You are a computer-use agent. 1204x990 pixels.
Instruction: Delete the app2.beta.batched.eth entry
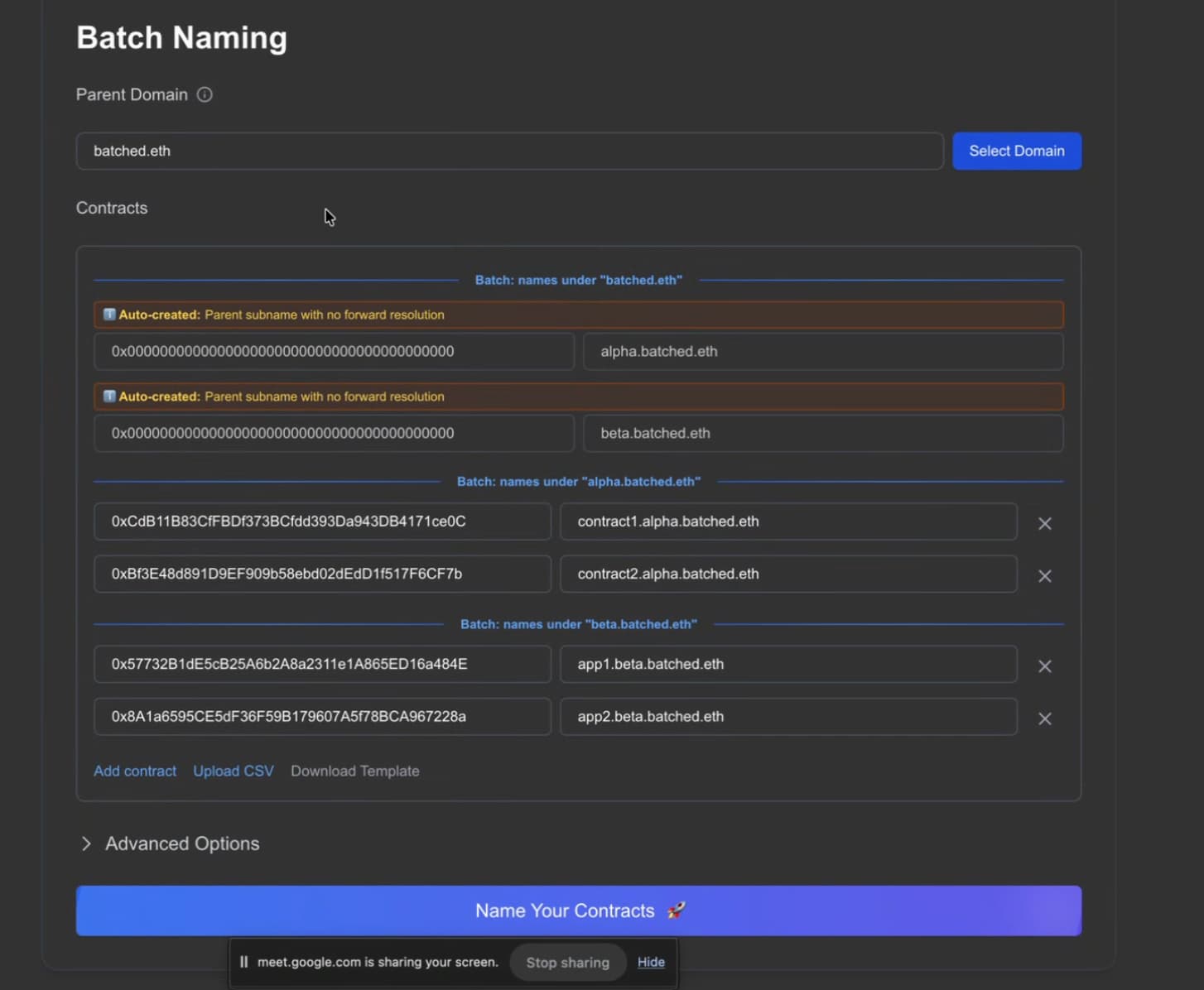point(1044,718)
